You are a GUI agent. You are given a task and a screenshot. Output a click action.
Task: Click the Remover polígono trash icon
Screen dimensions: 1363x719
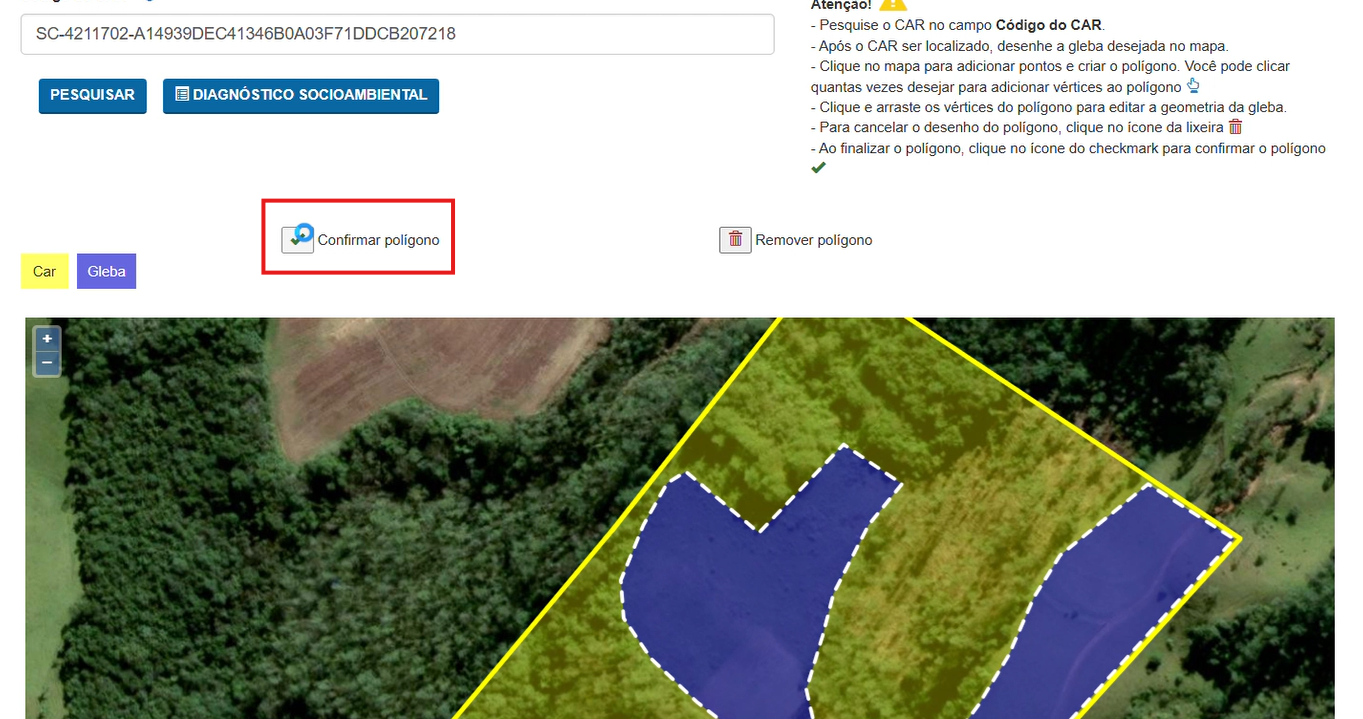[735, 240]
